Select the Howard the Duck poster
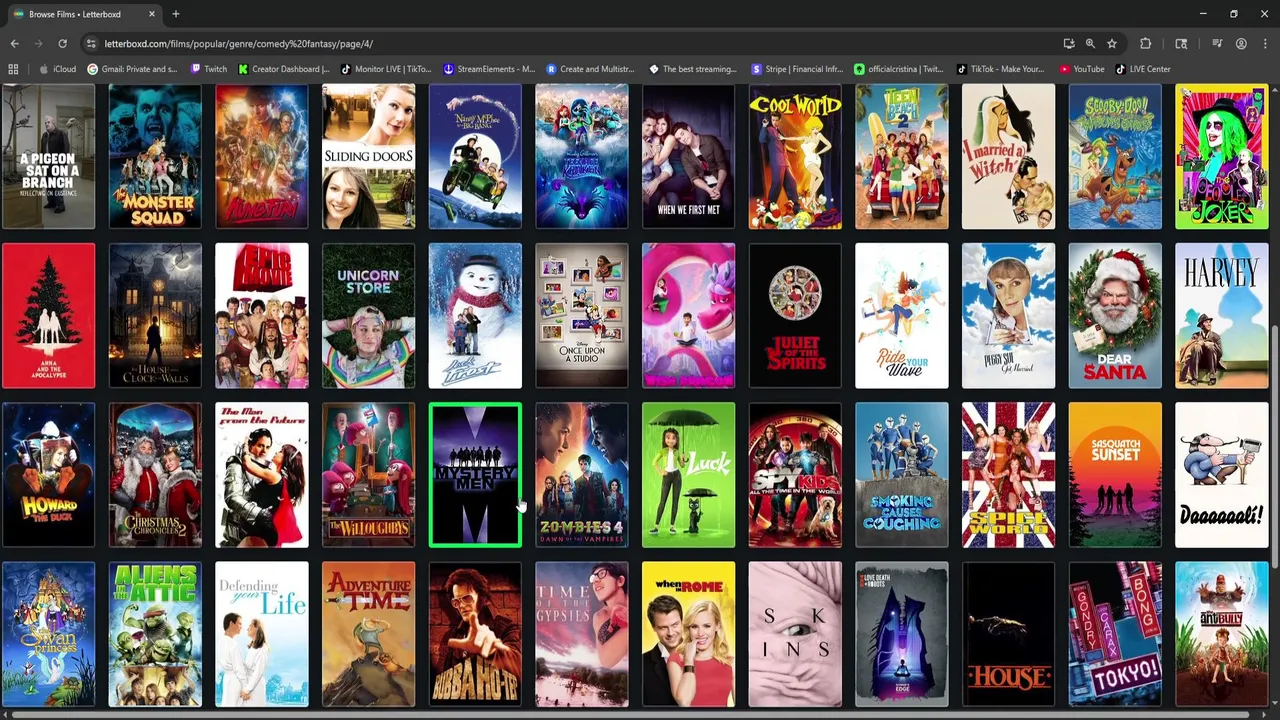This screenshot has height=720, width=1280. pyautogui.click(x=48, y=475)
